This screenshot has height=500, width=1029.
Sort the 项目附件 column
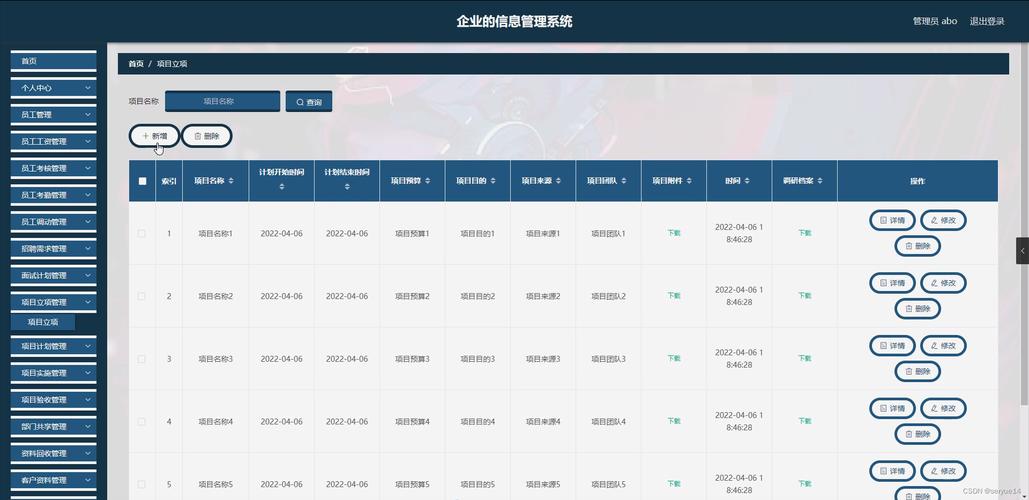(689, 180)
